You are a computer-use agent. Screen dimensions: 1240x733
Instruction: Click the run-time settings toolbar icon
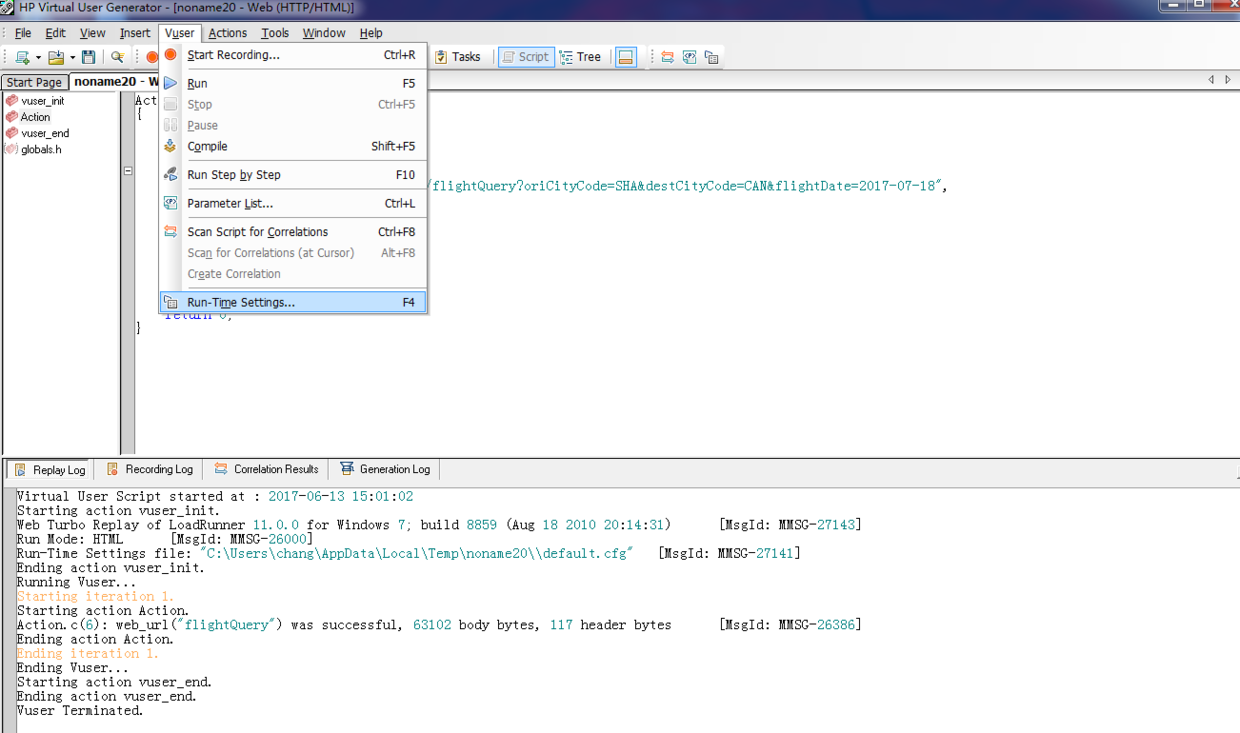711,57
